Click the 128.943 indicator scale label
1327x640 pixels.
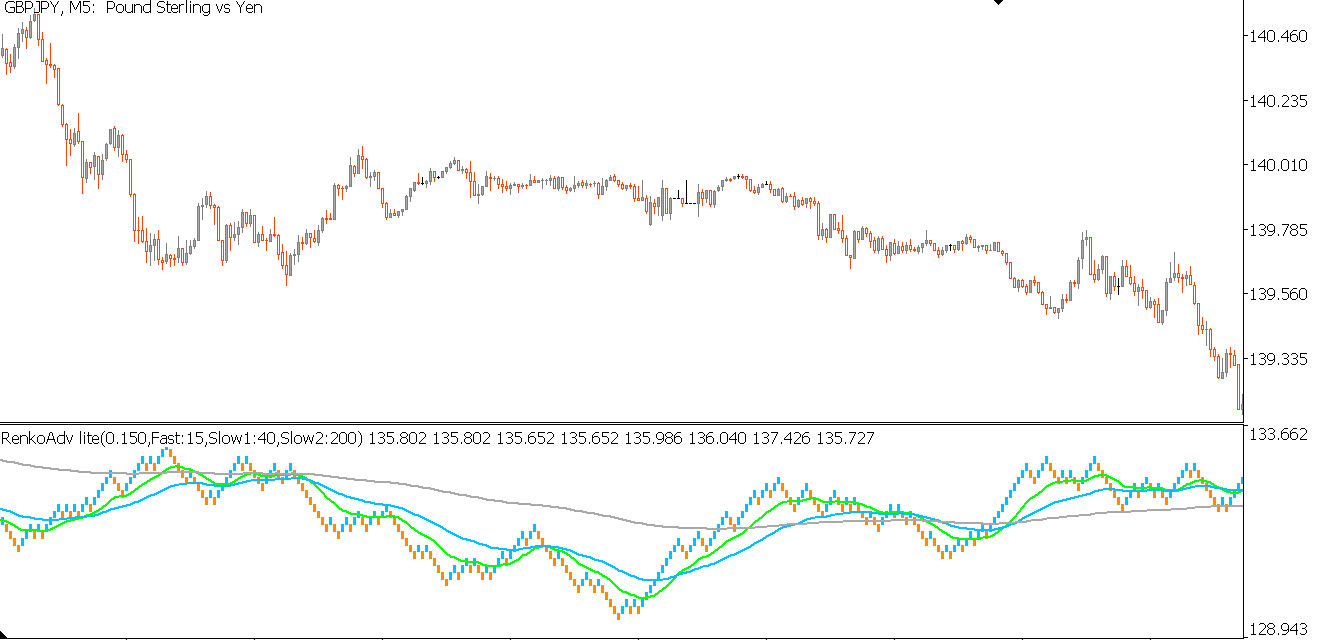click(1279, 630)
